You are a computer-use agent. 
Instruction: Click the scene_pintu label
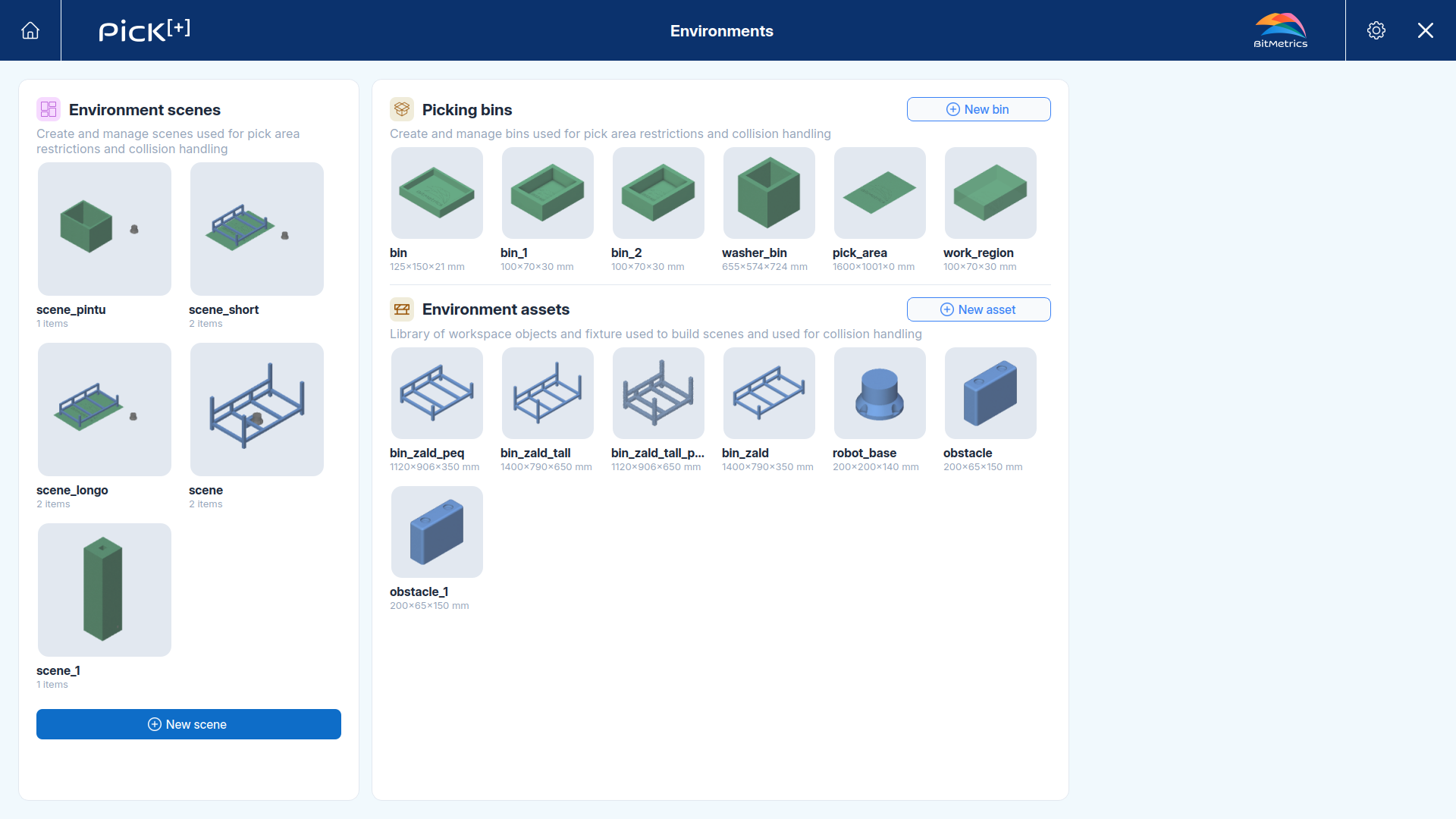pyautogui.click(x=71, y=309)
